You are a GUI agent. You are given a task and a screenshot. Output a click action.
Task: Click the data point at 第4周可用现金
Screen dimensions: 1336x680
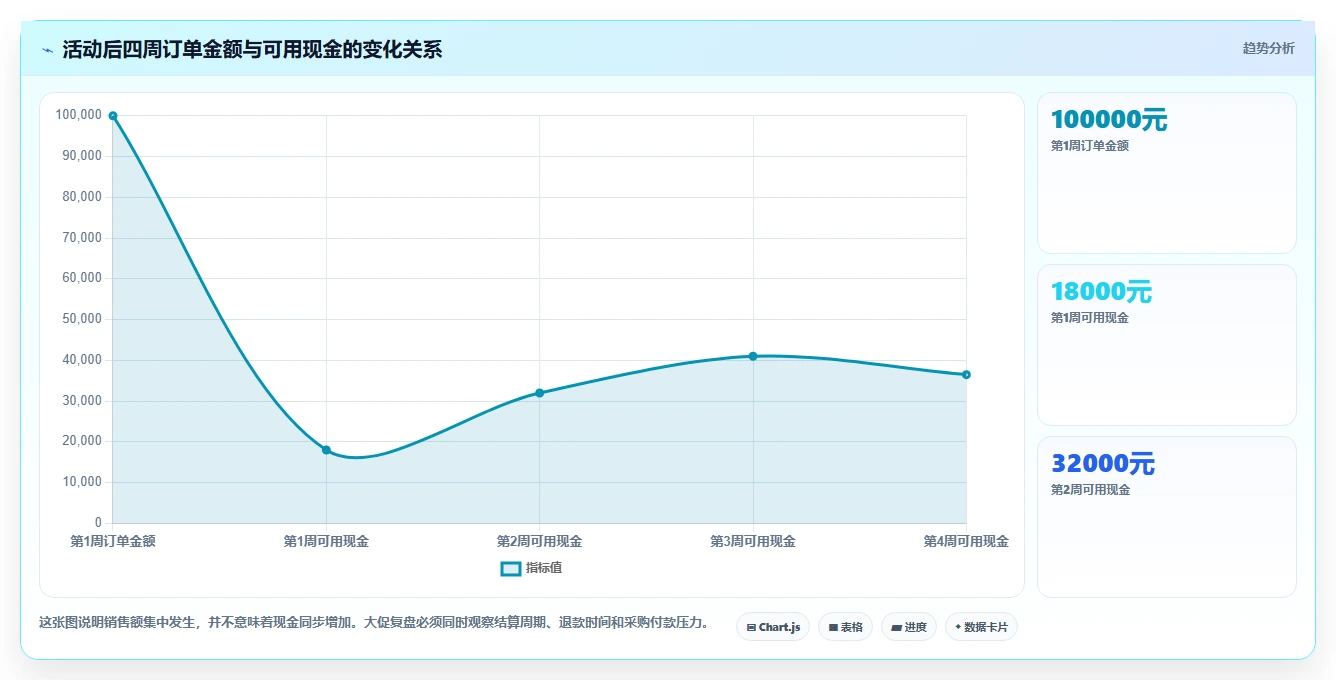tap(966, 375)
